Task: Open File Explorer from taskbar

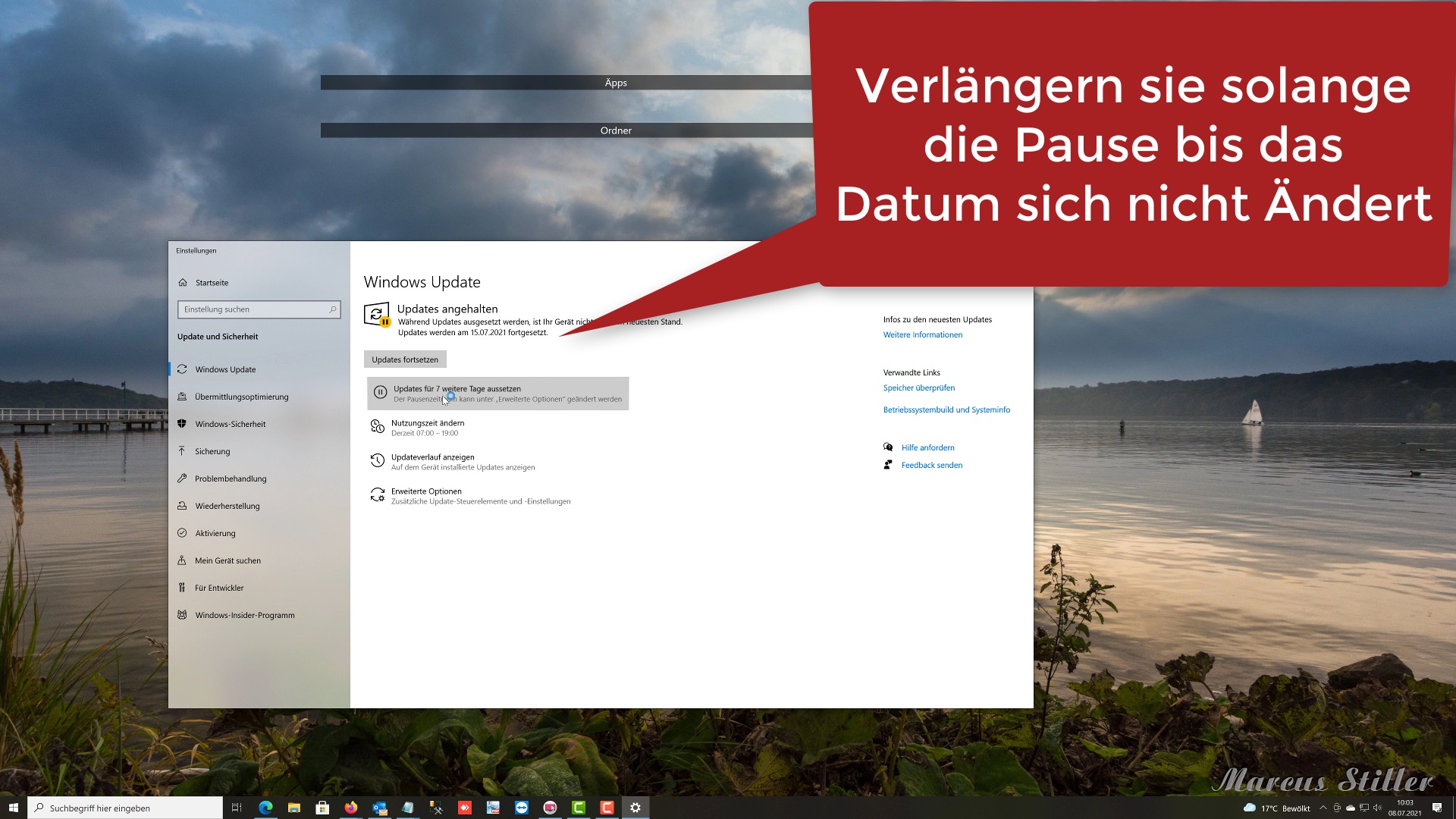Action: [x=294, y=808]
